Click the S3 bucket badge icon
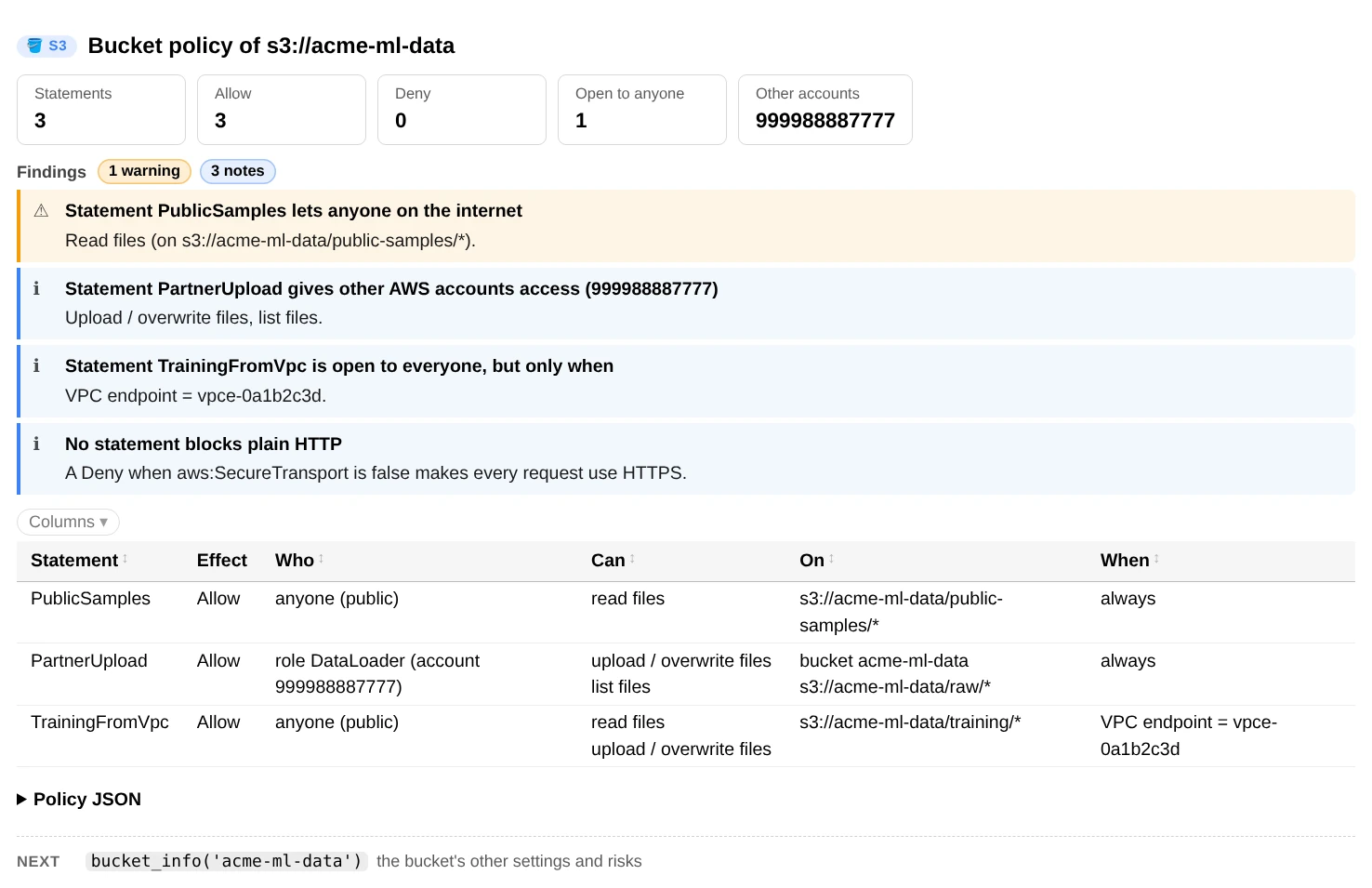 (46, 46)
